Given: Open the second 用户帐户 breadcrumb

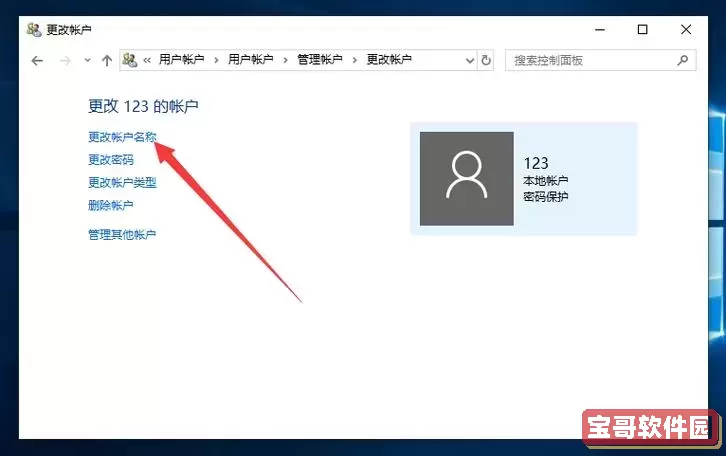Looking at the screenshot, I should tap(250, 60).
